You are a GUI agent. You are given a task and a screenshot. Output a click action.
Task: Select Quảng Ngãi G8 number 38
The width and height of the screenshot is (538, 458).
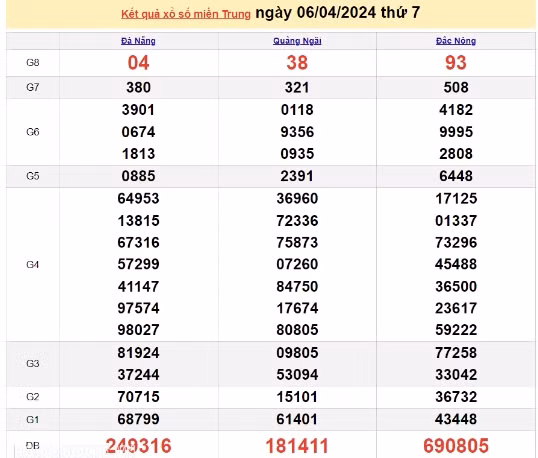pos(297,63)
